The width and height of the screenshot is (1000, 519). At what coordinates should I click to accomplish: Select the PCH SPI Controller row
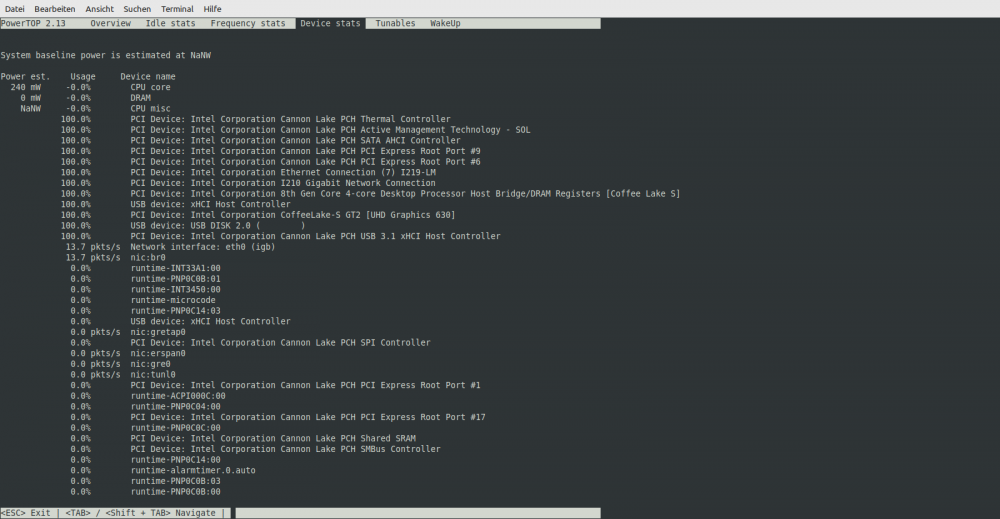(x=251, y=343)
